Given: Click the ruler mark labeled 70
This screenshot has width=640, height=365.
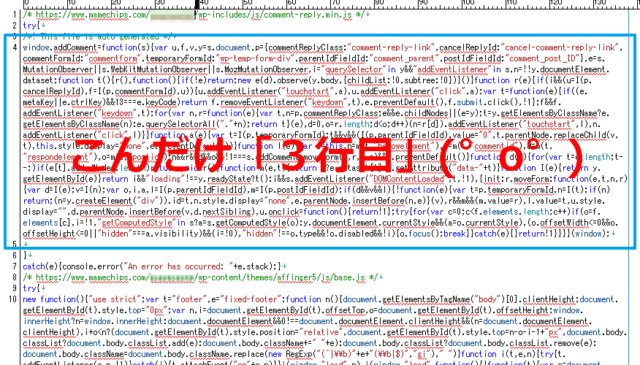Looking at the screenshot, I should coord(335,3).
